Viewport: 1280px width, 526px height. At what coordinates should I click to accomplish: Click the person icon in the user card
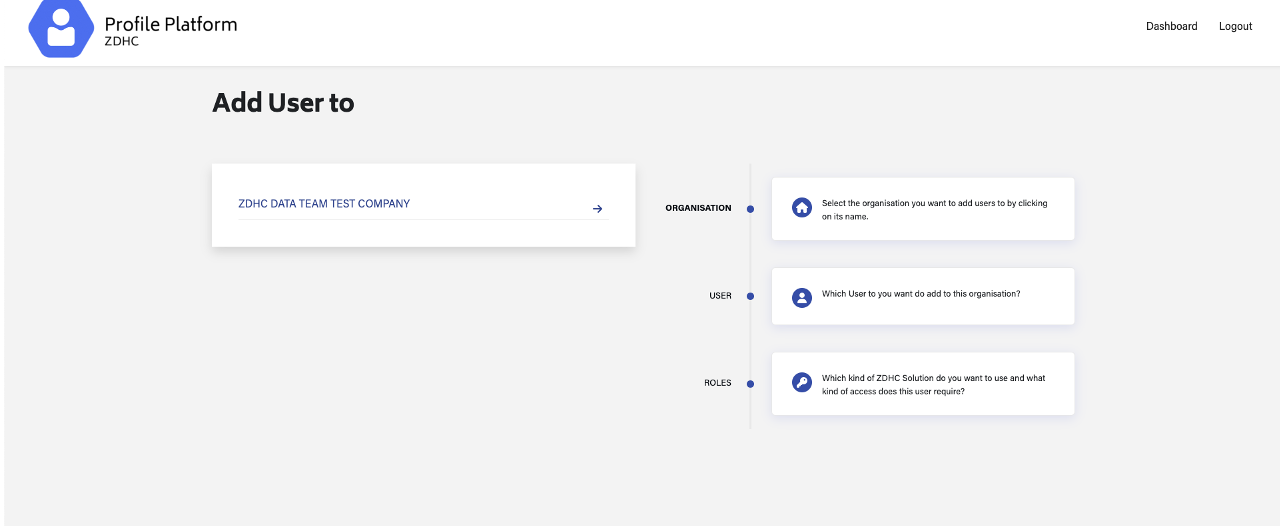pyautogui.click(x=801, y=297)
